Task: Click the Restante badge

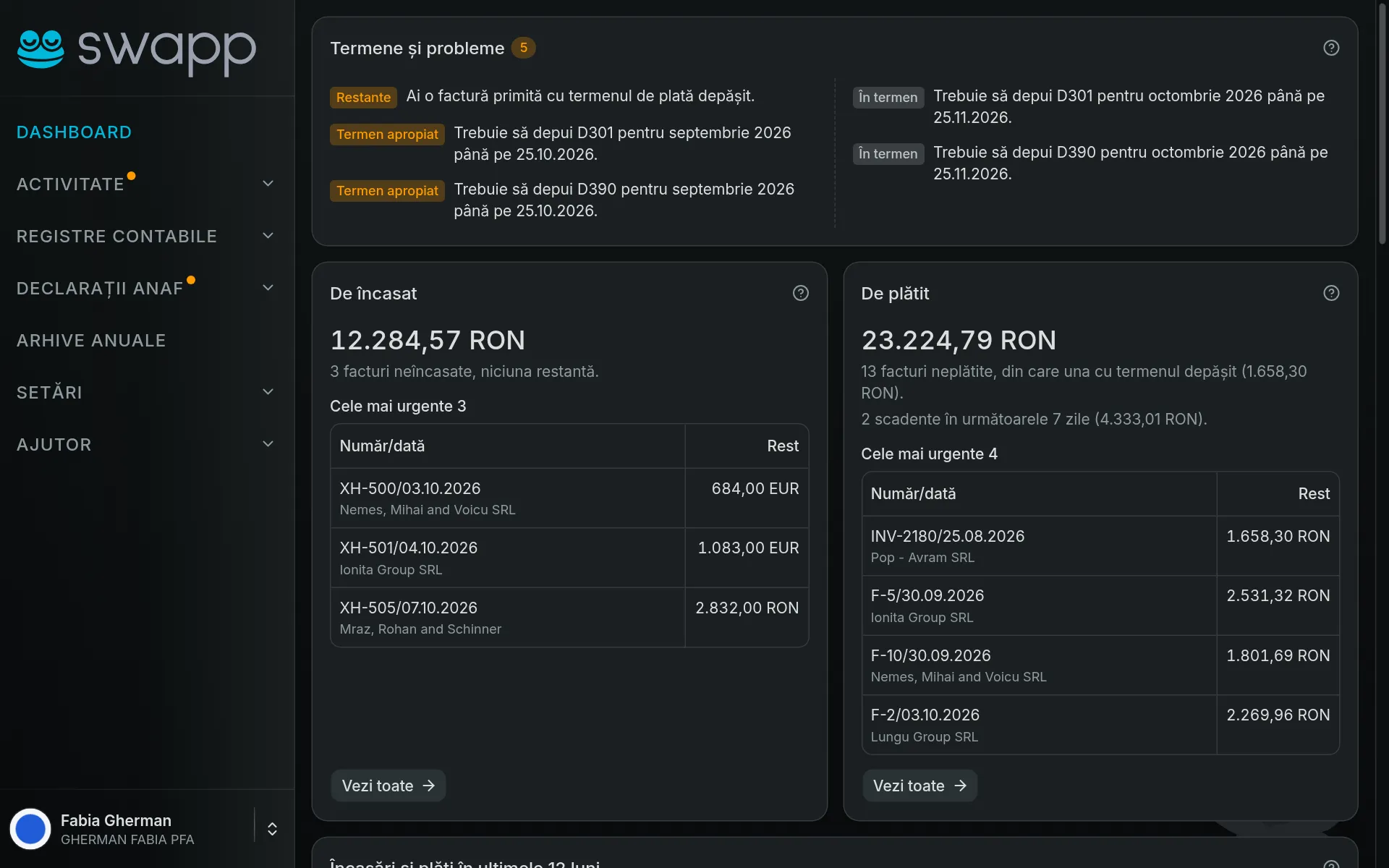Action: (363, 97)
